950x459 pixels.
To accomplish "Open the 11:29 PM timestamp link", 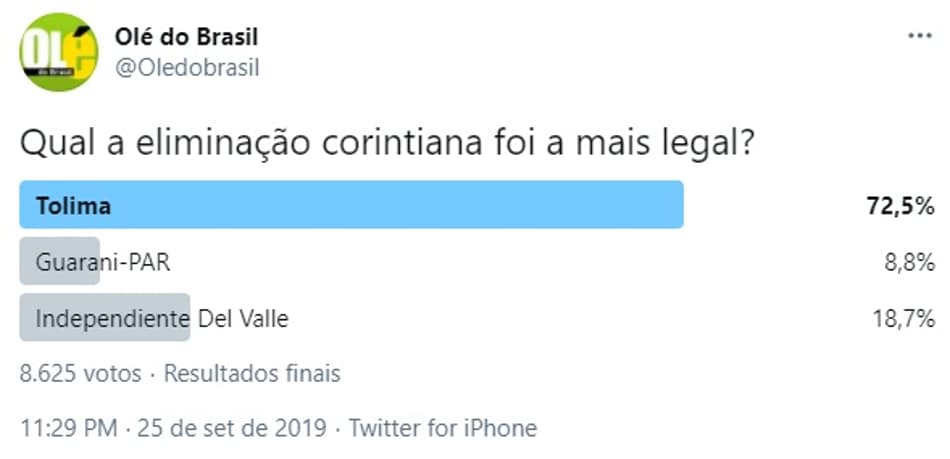I will [69, 428].
